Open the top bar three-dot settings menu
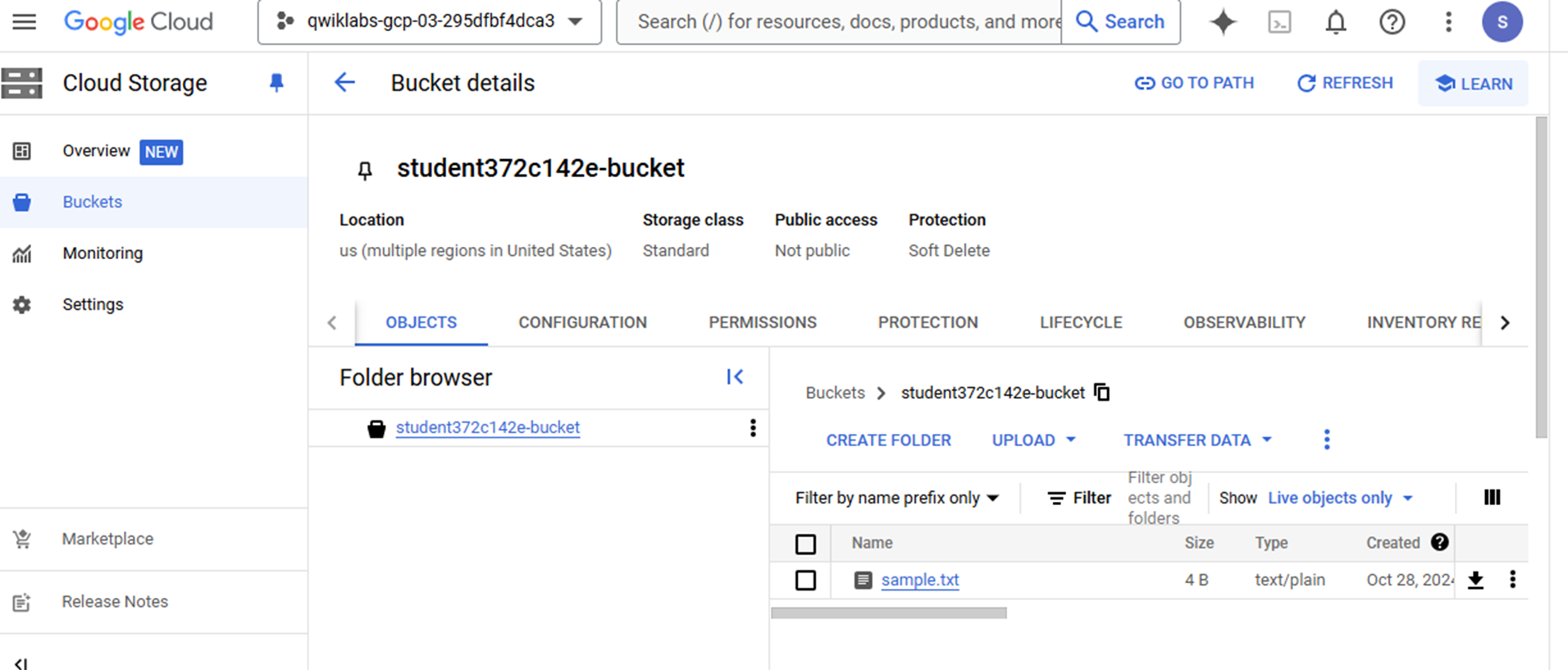1568x670 pixels. click(1448, 21)
